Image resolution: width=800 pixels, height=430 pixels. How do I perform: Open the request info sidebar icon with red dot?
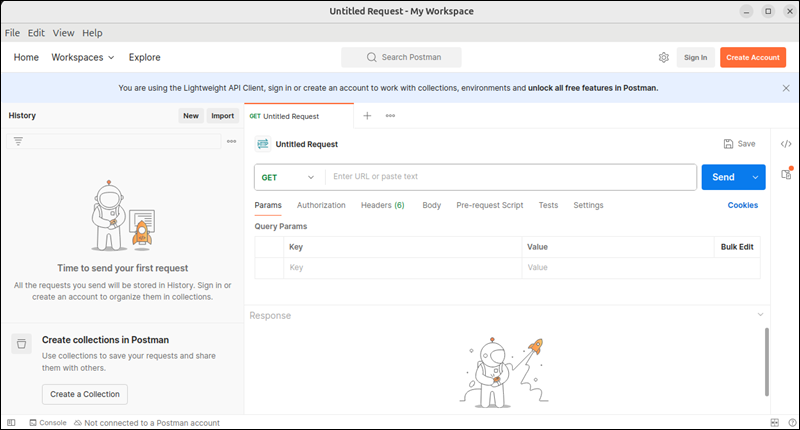786,174
